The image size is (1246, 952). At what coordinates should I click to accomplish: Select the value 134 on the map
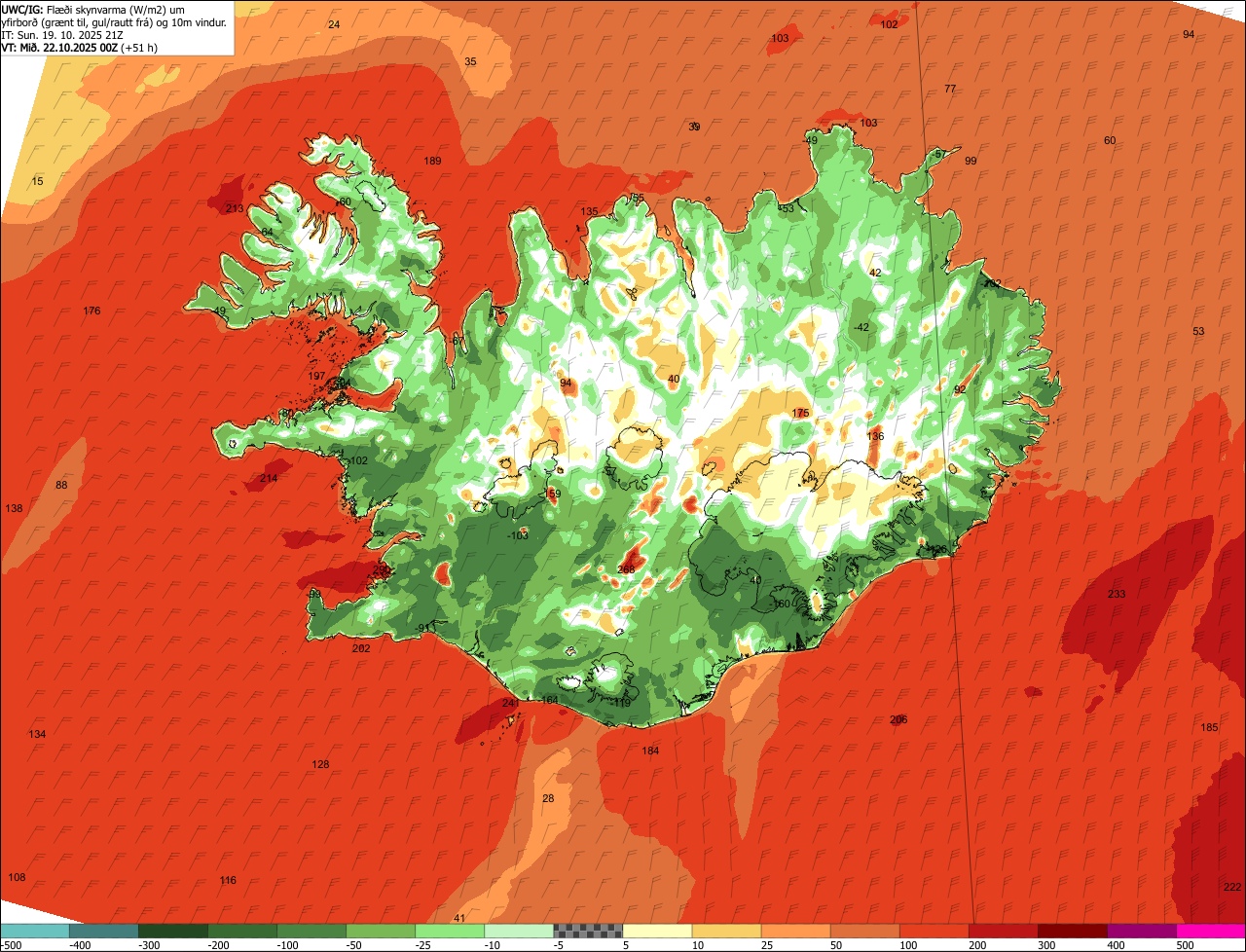37,734
